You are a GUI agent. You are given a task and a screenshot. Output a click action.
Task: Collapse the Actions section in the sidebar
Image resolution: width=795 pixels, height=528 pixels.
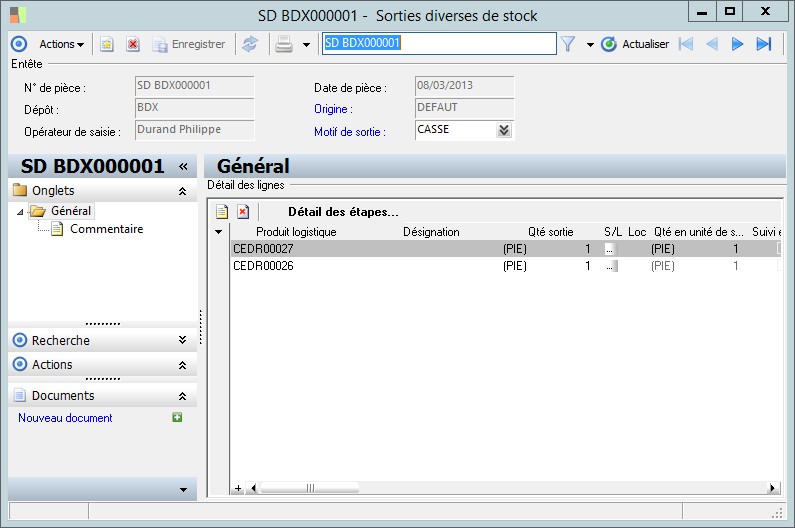click(183, 365)
